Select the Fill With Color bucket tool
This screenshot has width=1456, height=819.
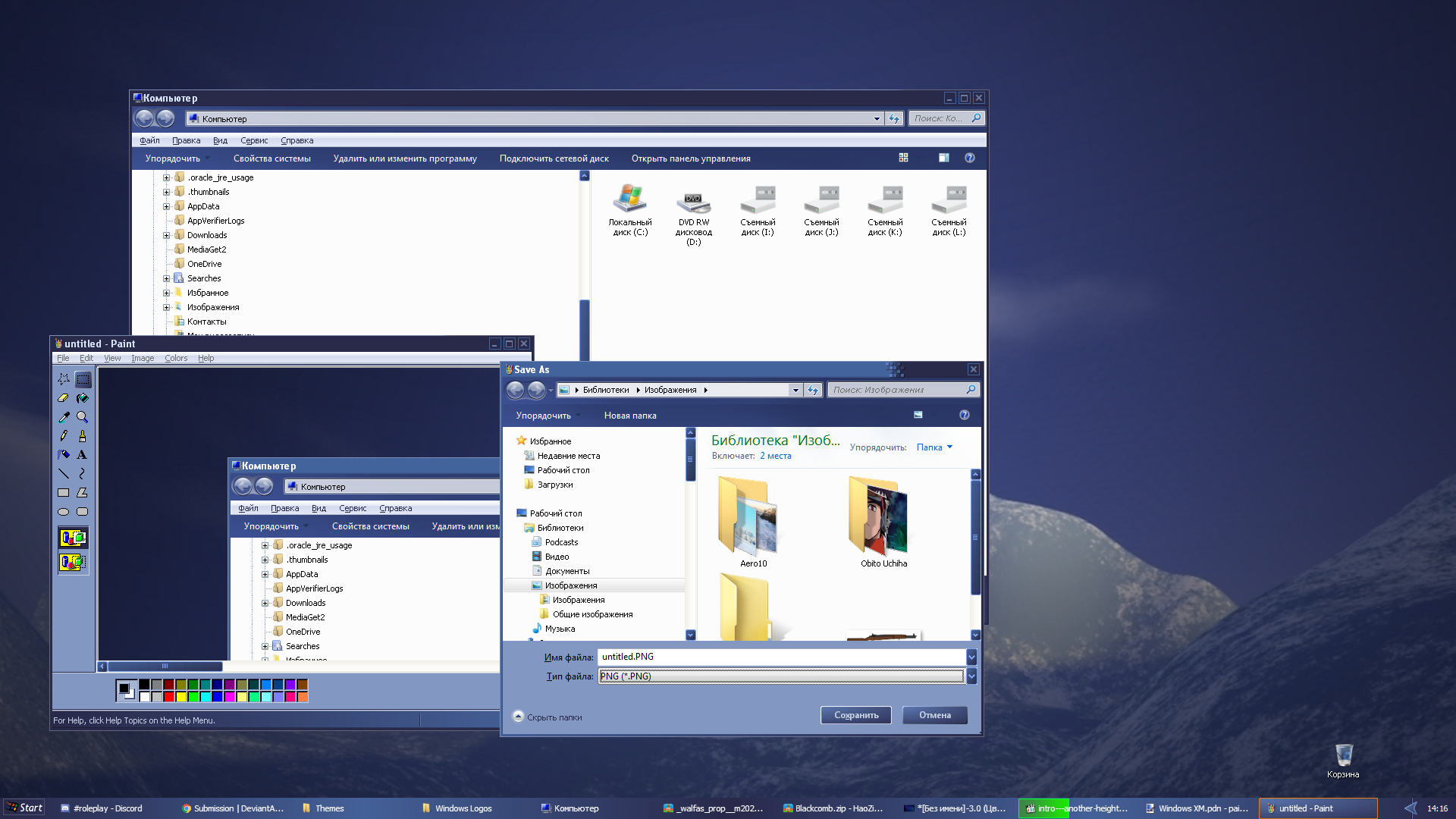[83, 398]
